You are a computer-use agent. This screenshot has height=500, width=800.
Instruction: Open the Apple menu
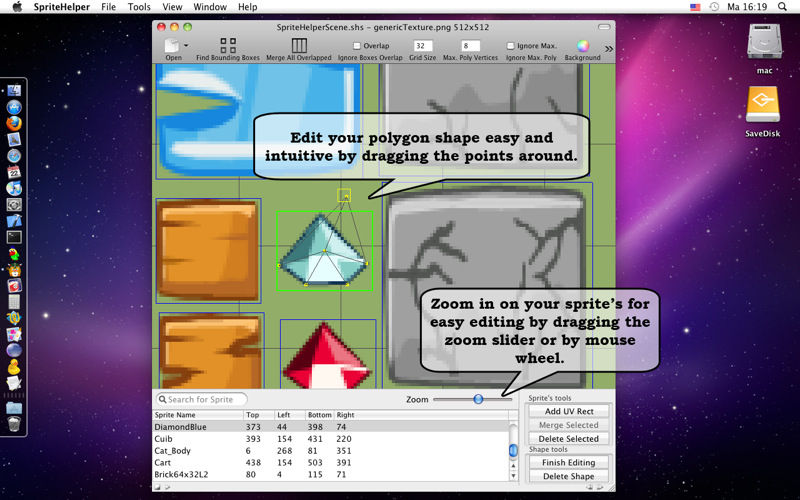(x=17, y=7)
